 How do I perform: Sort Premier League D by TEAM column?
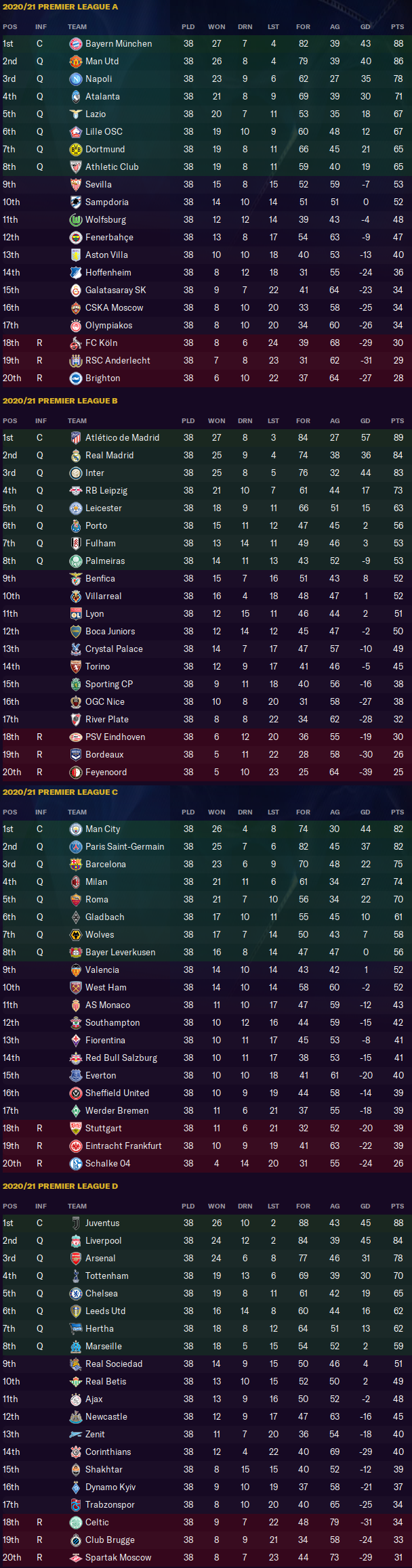point(77,1206)
